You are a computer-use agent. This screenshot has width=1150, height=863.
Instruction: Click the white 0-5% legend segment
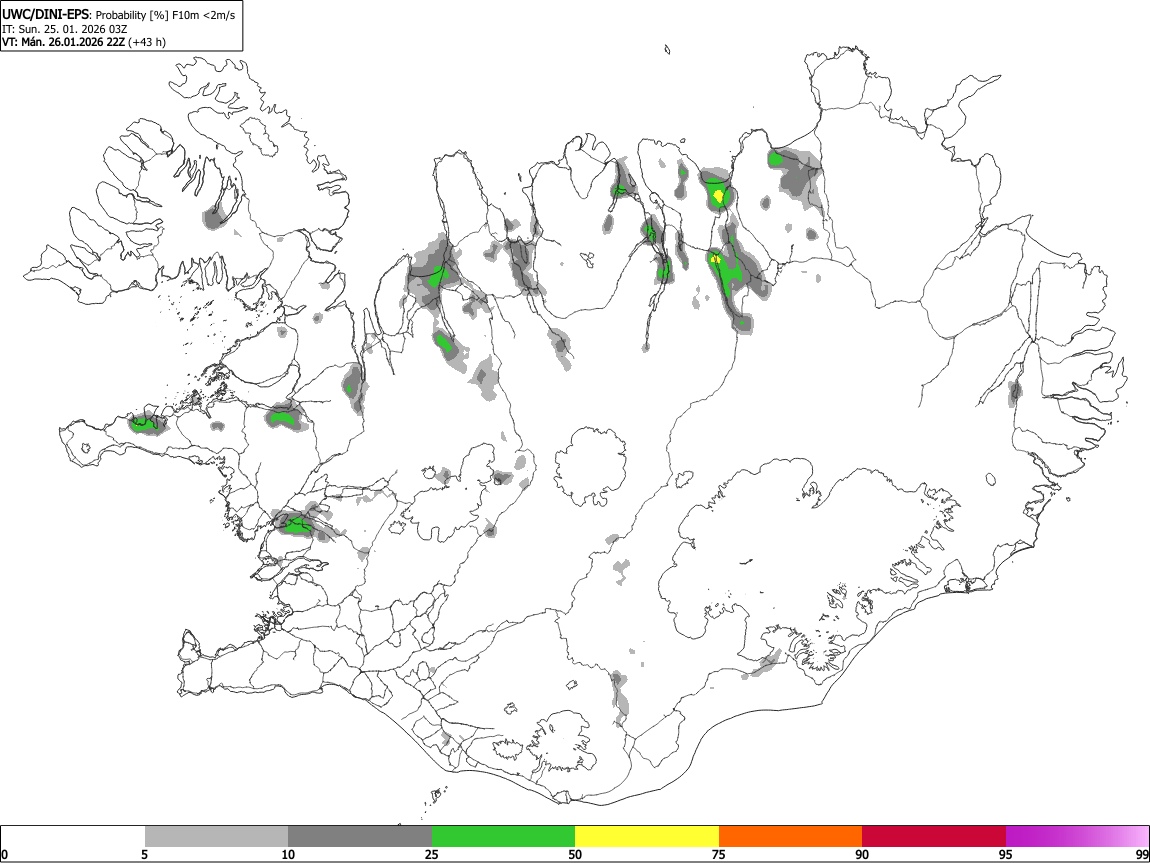[x=73, y=836]
